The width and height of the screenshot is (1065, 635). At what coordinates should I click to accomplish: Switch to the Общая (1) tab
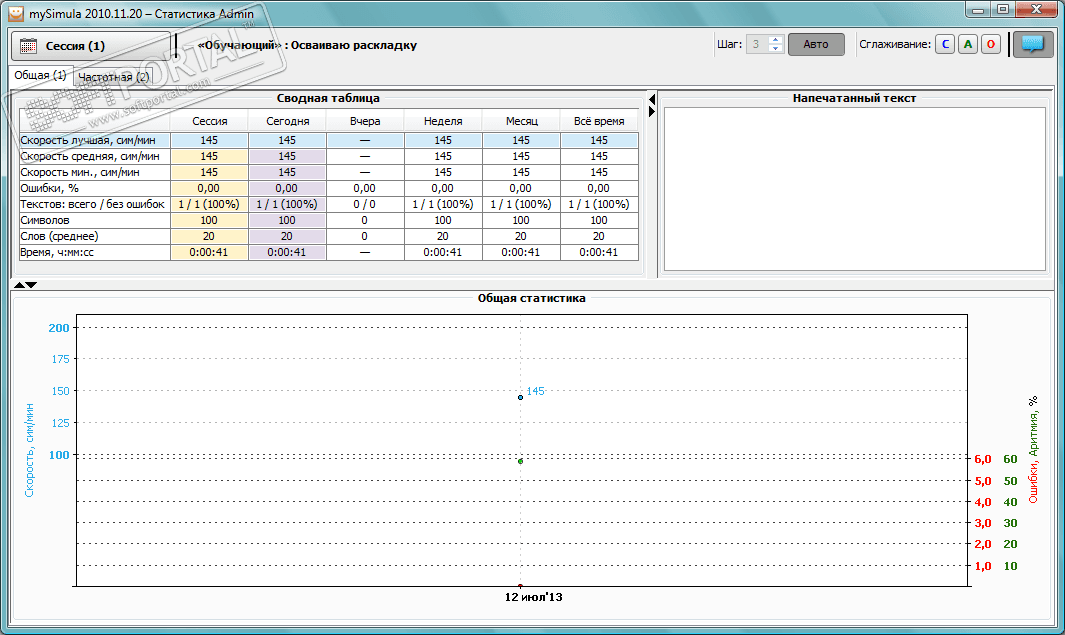click(40, 75)
